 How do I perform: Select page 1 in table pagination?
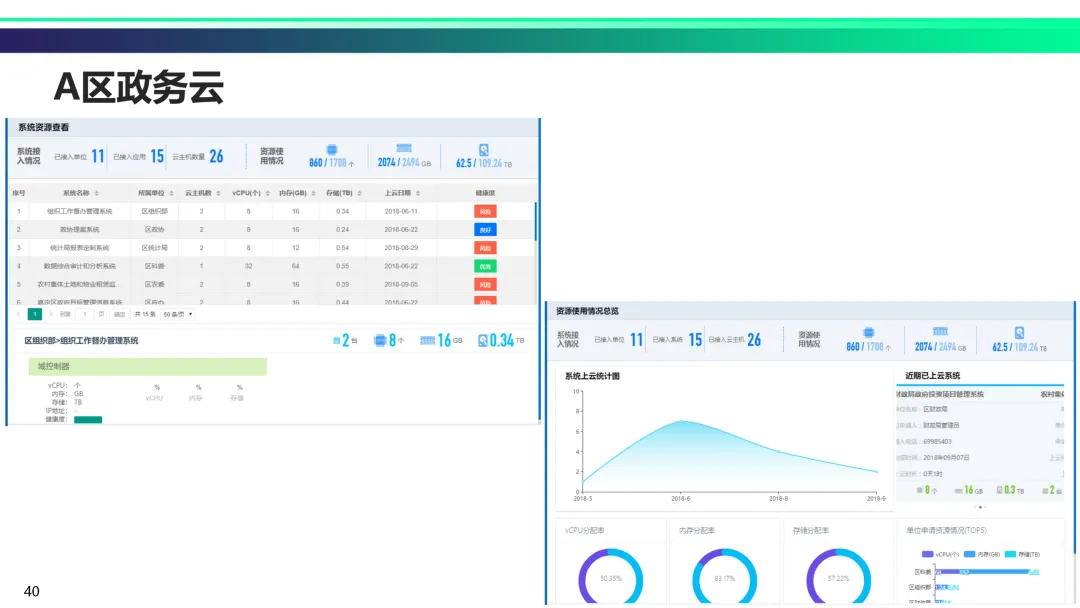[34, 314]
